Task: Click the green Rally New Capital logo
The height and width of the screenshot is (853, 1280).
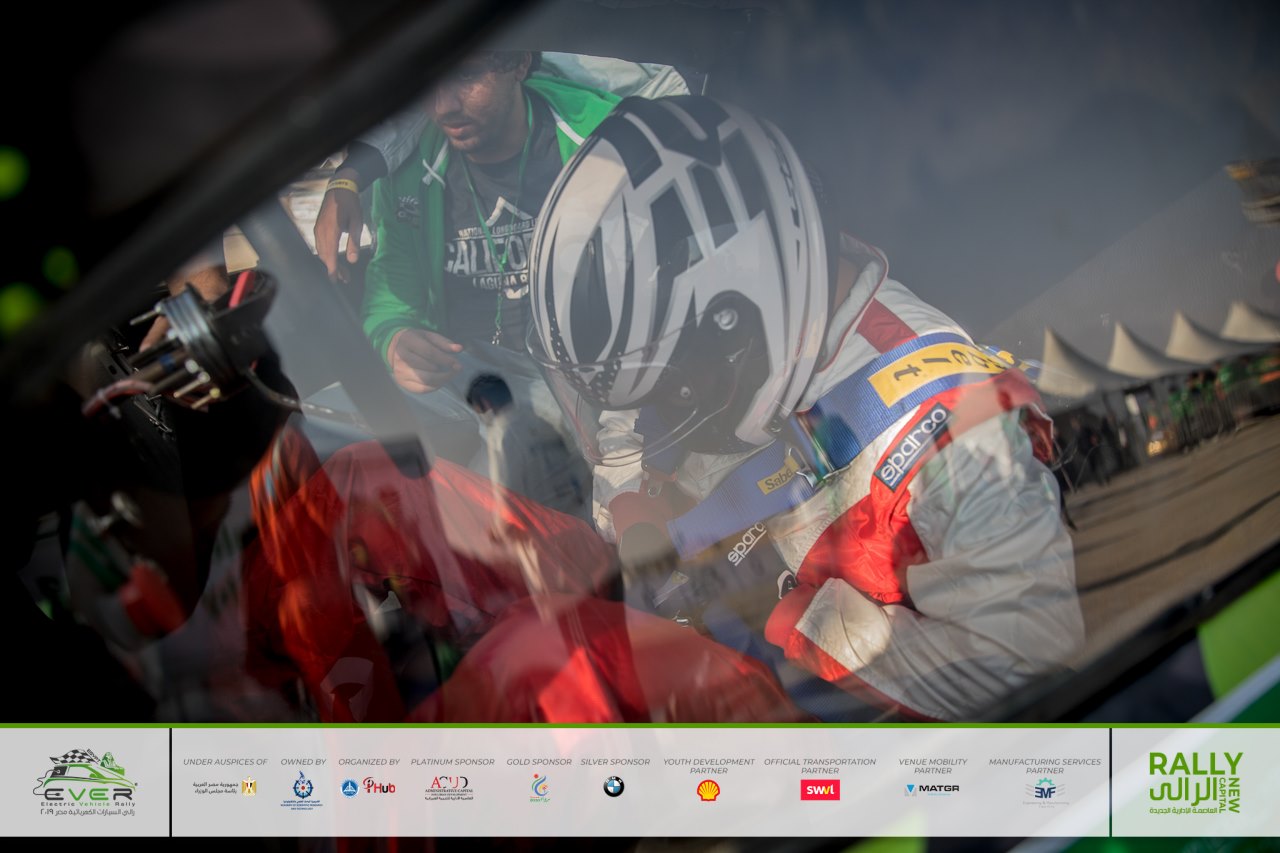Action: click(1196, 782)
